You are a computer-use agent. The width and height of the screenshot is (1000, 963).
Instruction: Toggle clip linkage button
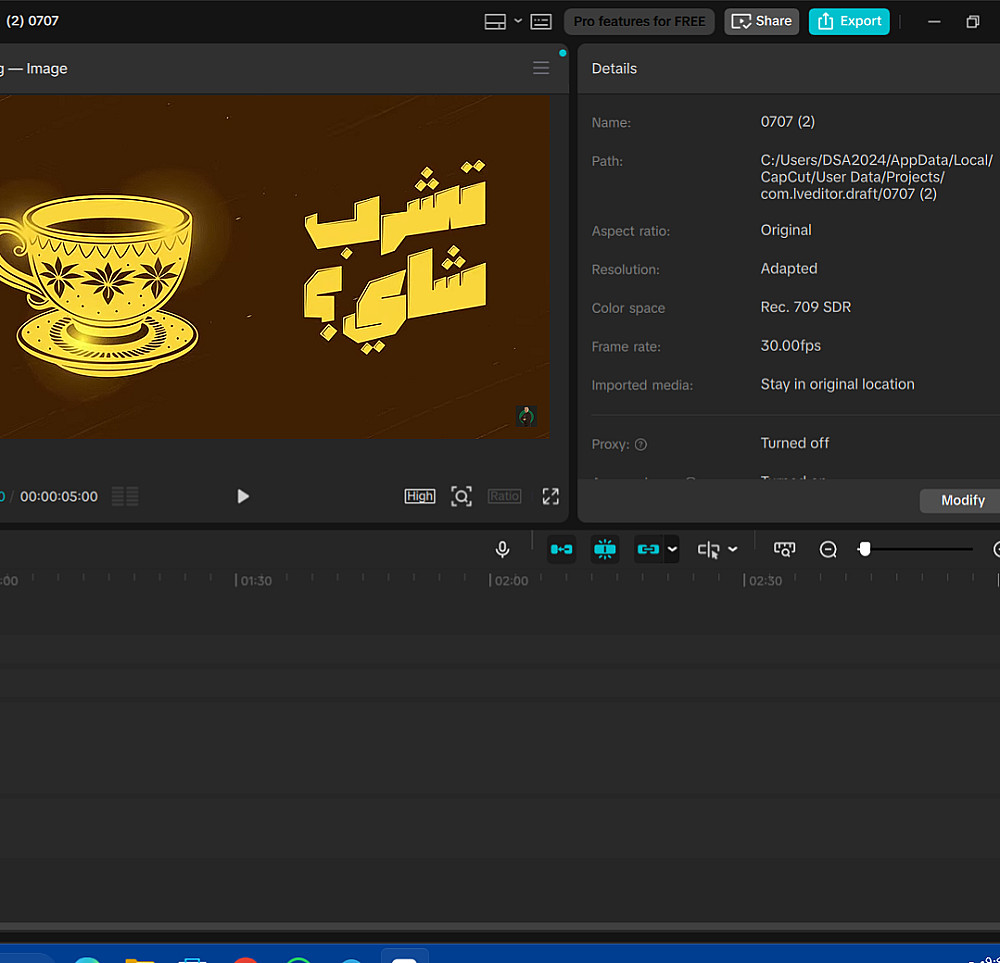tap(648, 549)
